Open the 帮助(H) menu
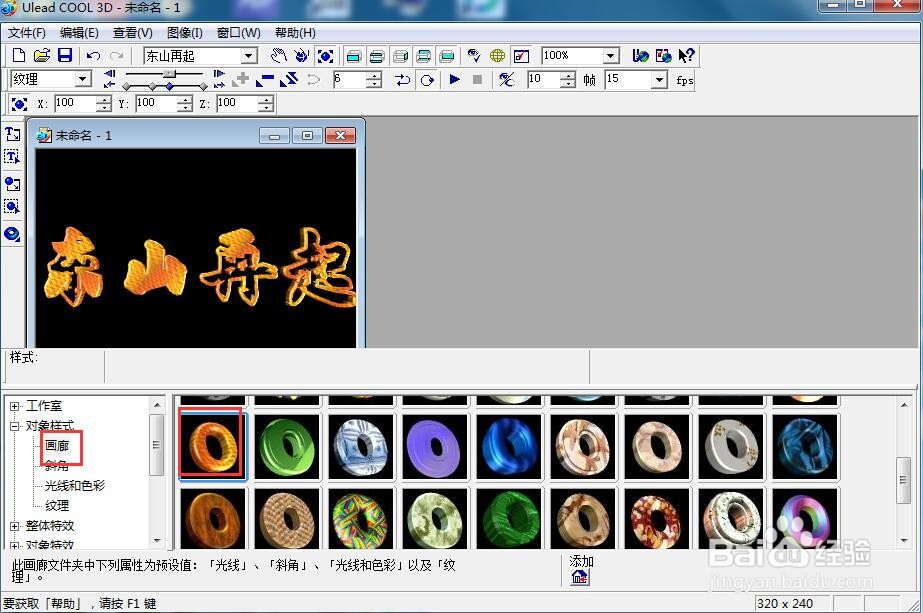The height and width of the screenshot is (613, 923). point(295,33)
